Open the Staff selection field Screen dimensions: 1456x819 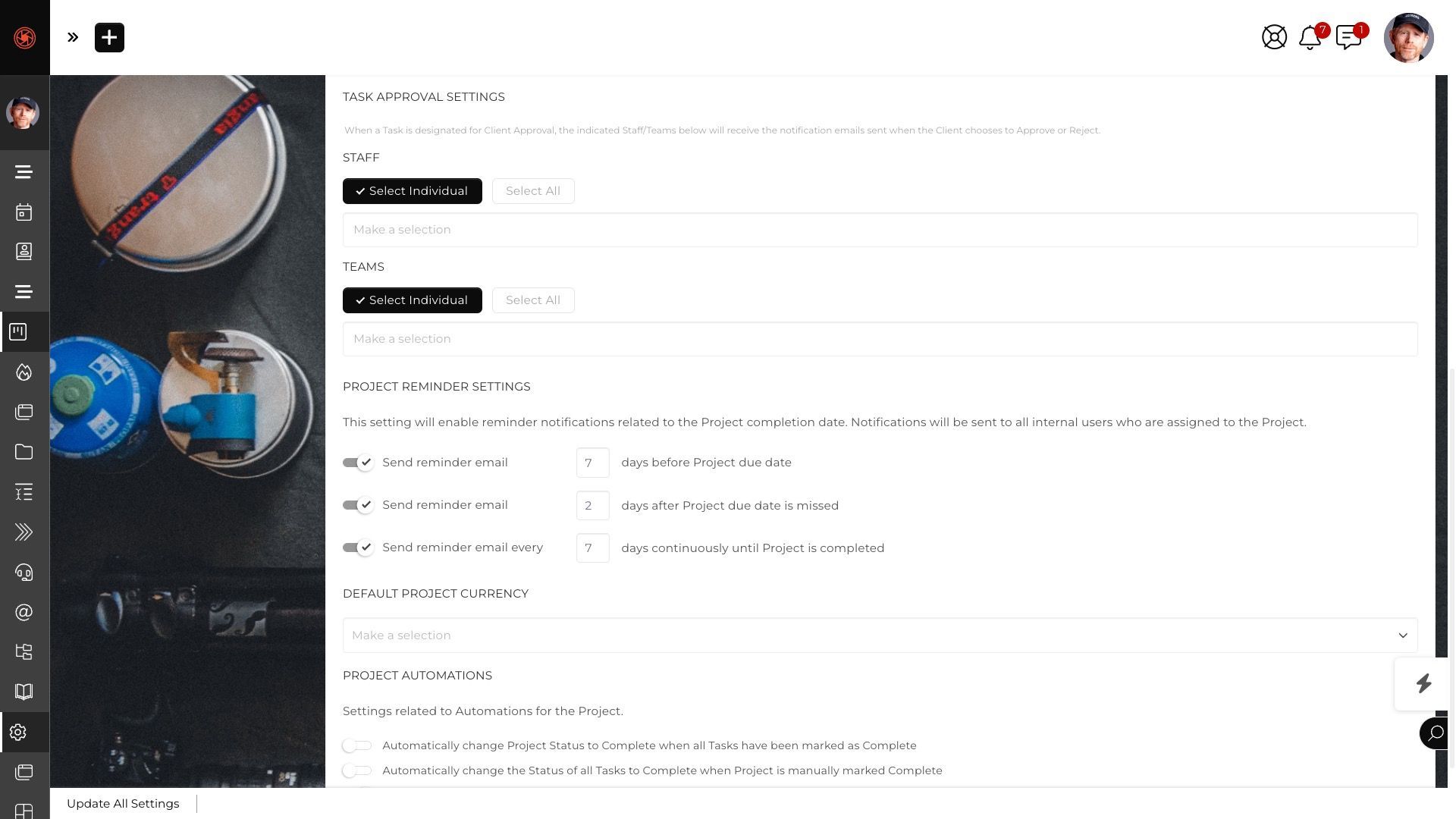(x=880, y=230)
